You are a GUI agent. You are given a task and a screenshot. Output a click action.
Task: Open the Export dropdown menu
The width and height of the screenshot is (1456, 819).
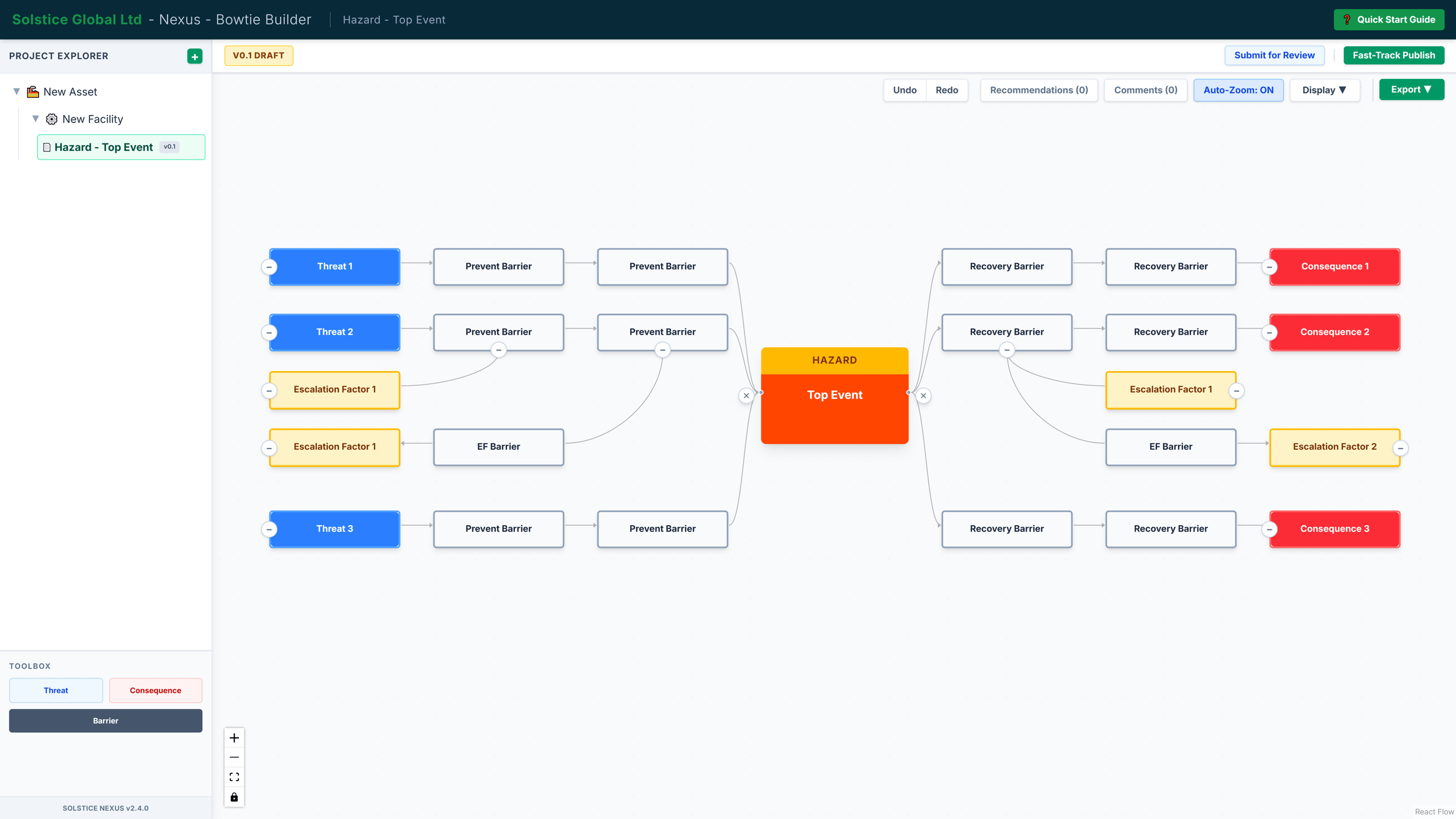tap(1411, 89)
